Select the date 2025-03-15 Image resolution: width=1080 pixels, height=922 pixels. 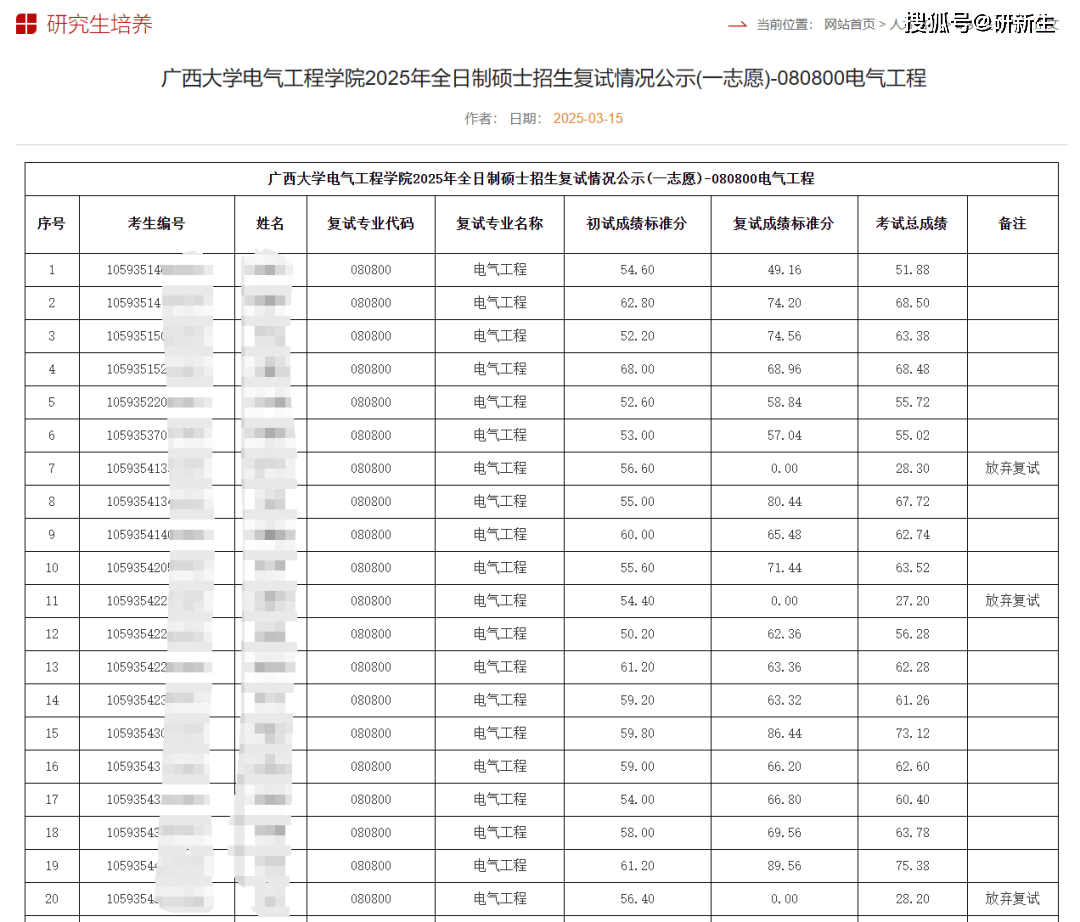click(x=588, y=118)
